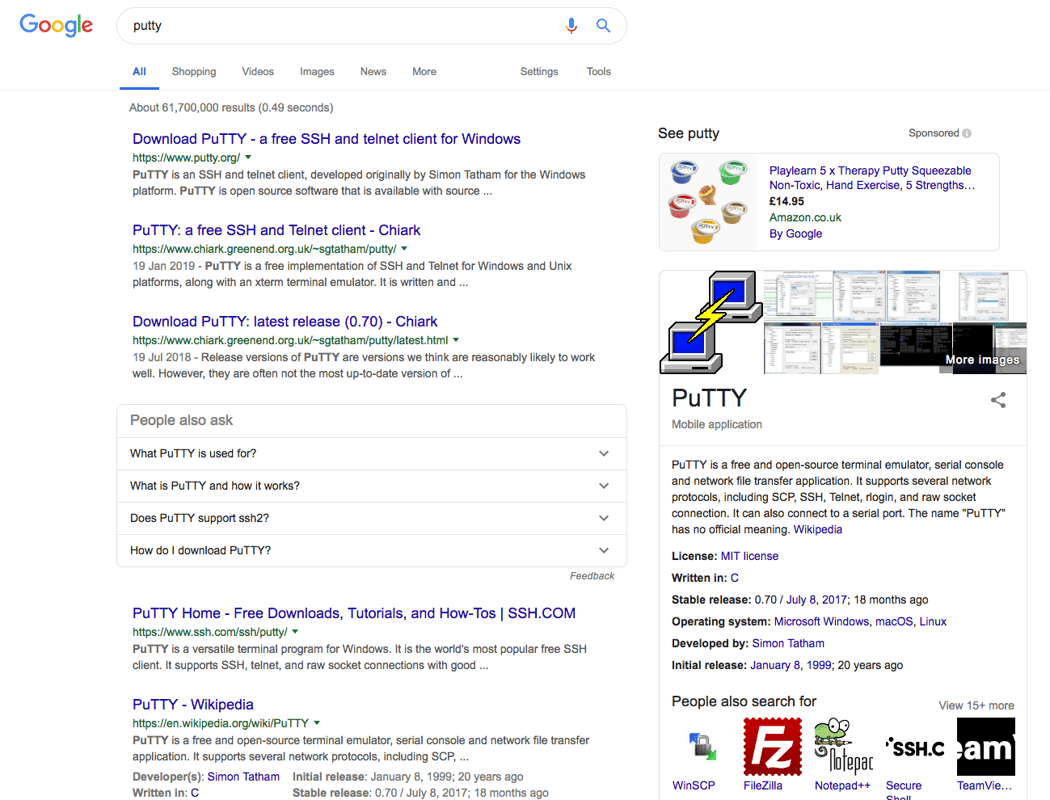Screen dimensions: 1050x800
Task: Start voice search with microphone icon
Action: click(x=571, y=25)
